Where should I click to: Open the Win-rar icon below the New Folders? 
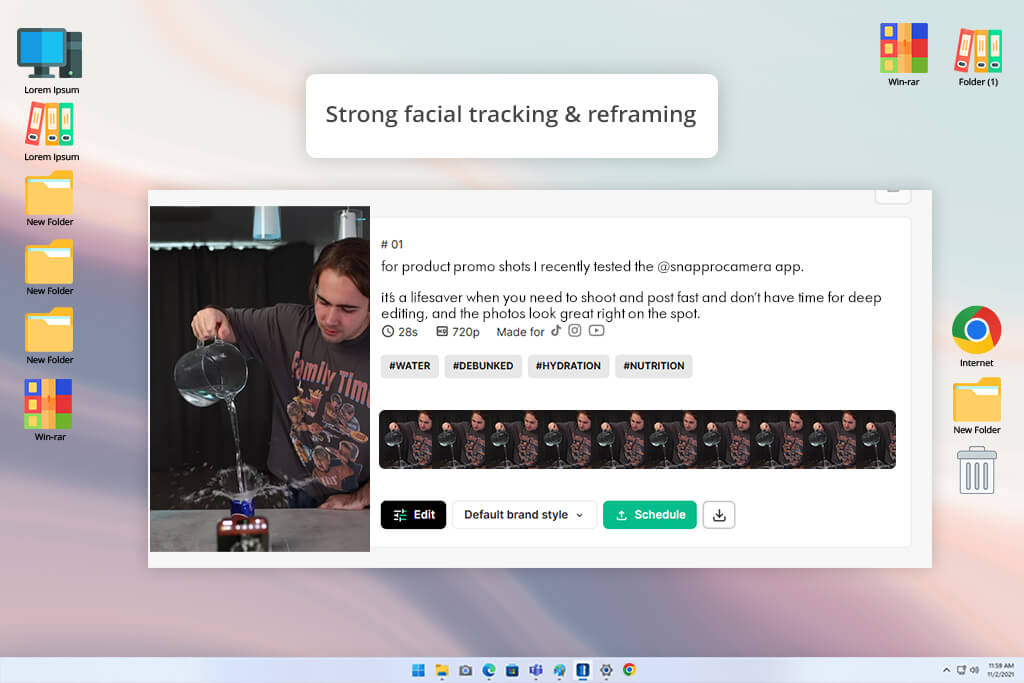[x=49, y=410]
